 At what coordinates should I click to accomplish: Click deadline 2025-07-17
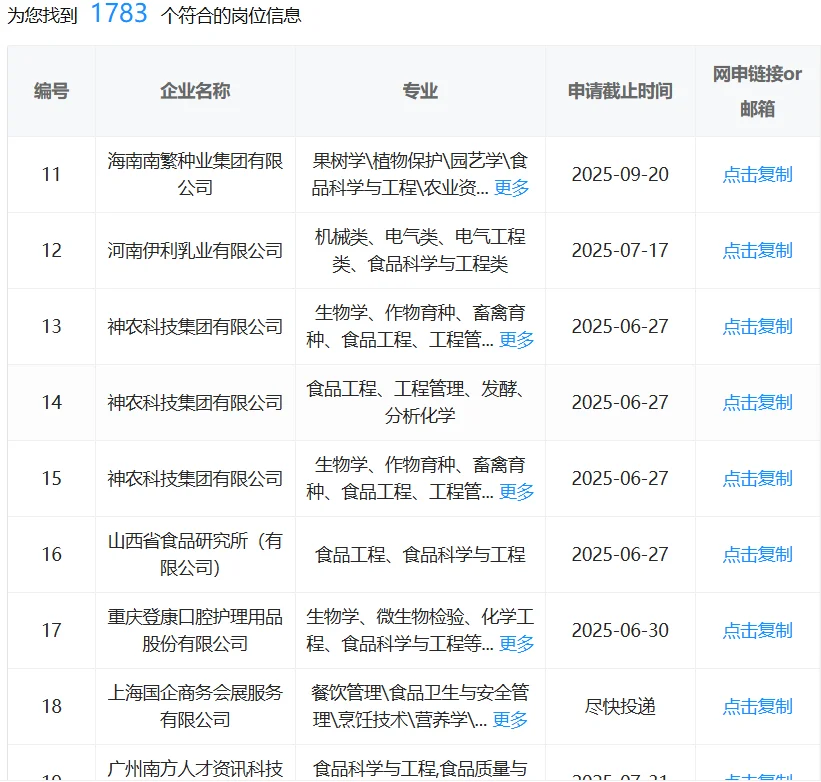point(620,250)
